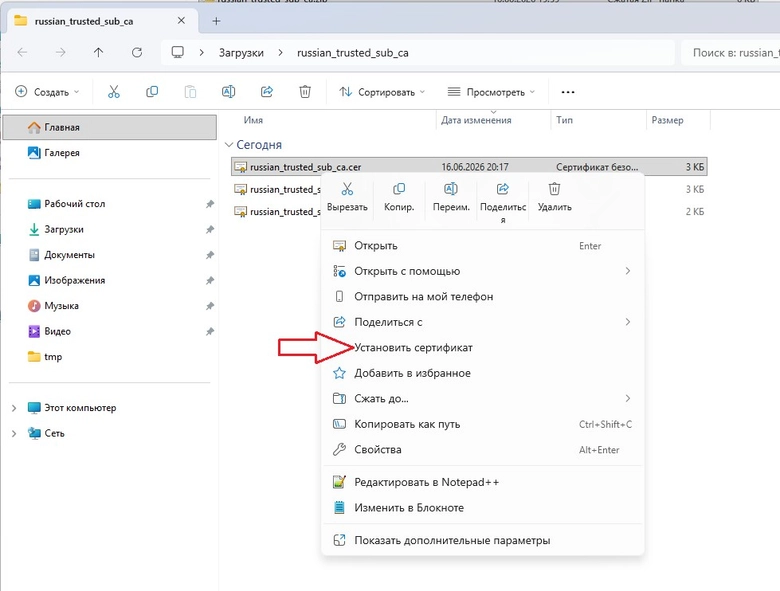
Task: Close the russian_trusted_sub_ca tab
Action: [182, 20]
